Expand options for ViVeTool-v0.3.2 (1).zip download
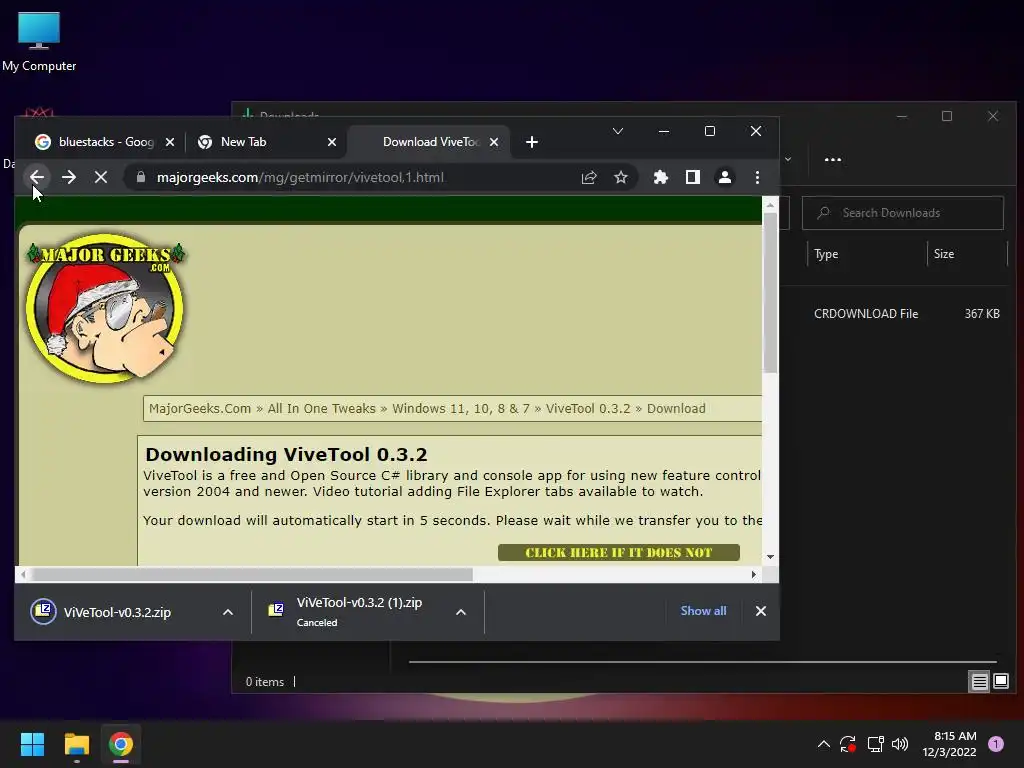Viewport: 1024px width, 768px height. click(x=461, y=613)
